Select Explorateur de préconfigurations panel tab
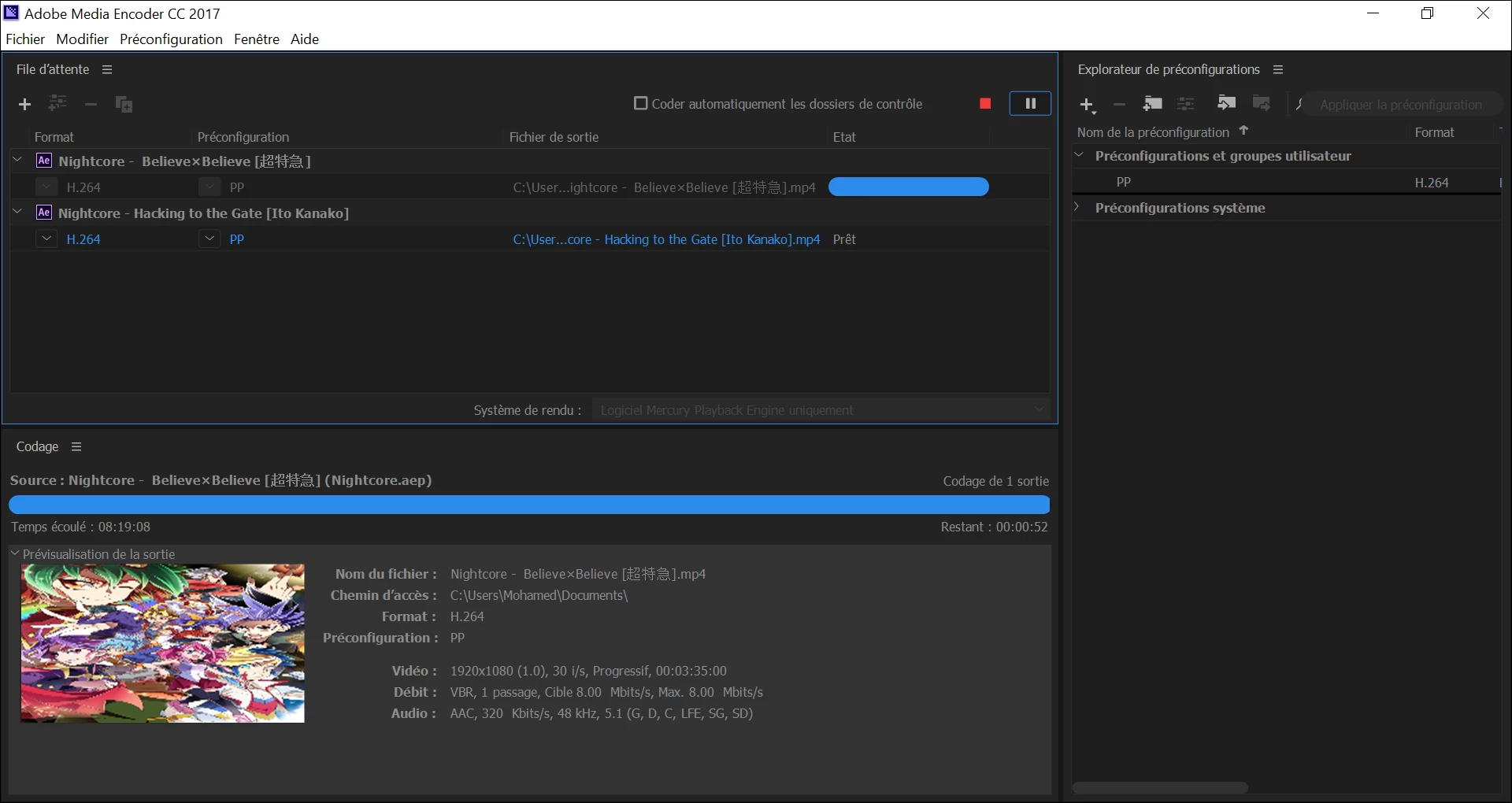The width and height of the screenshot is (1512, 803). (x=1169, y=69)
